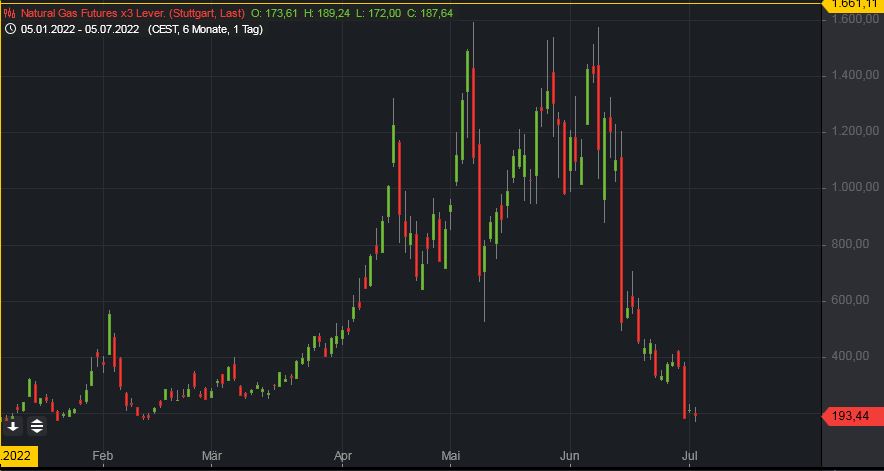
Task: Click the red 193,44 last price label
Action: tap(855, 416)
